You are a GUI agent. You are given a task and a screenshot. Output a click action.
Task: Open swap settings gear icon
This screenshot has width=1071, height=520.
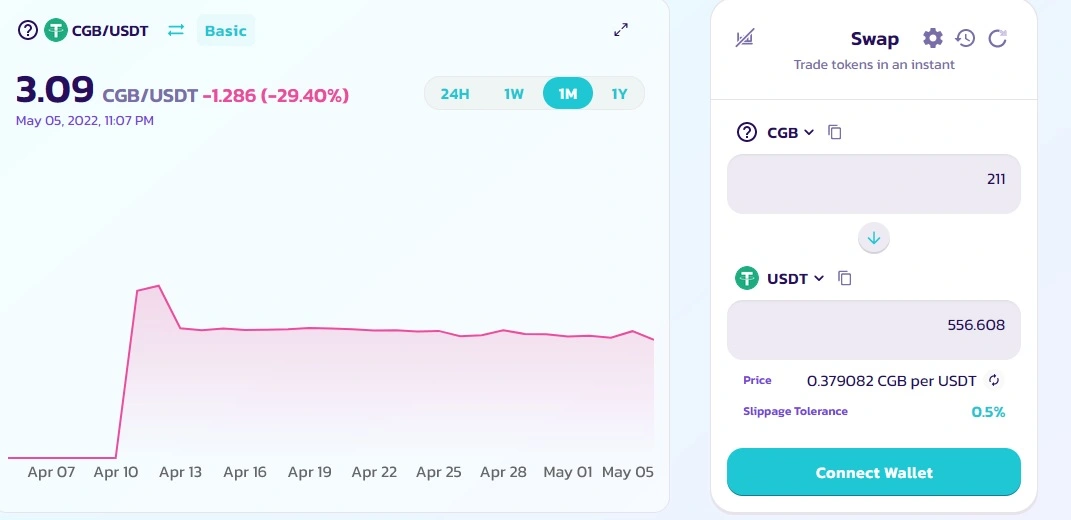pyautogui.click(x=932, y=38)
